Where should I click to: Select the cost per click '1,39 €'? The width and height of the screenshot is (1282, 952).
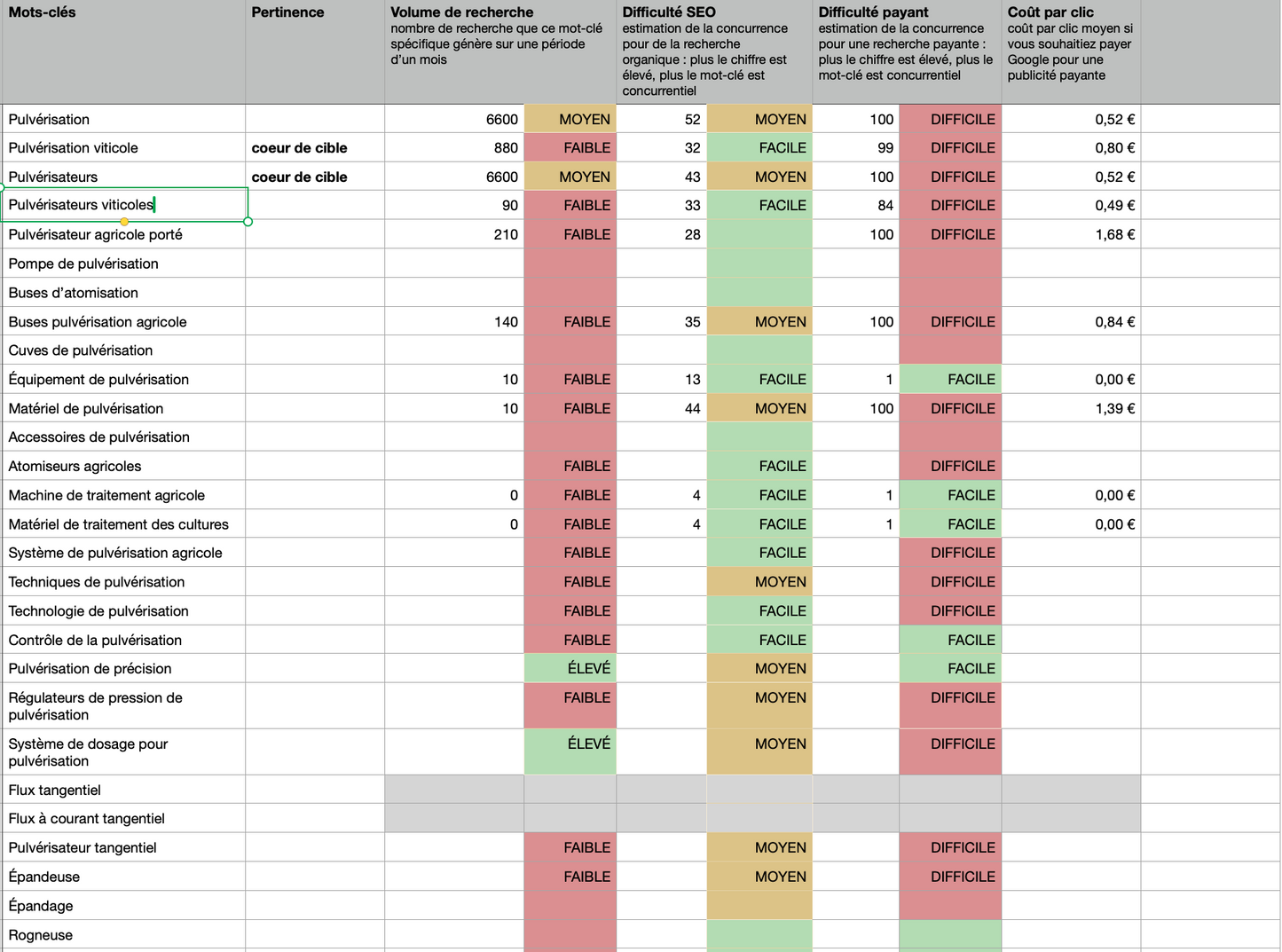coord(1071,408)
